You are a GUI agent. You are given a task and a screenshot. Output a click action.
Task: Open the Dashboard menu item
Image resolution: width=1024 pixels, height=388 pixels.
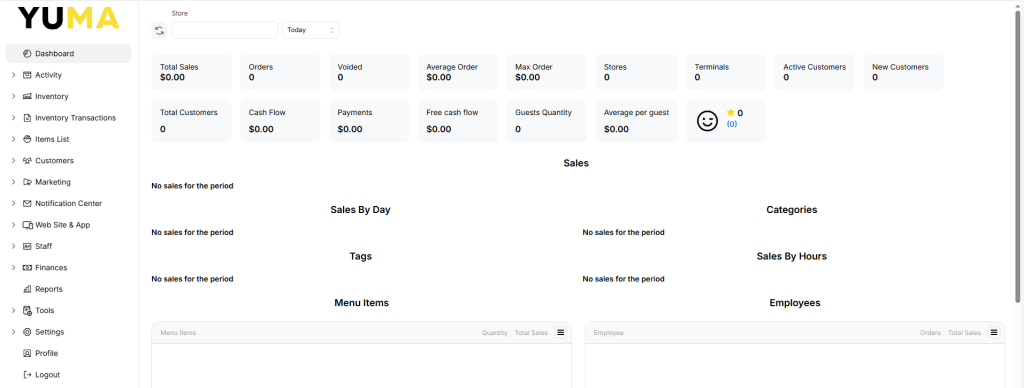click(69, 54)
